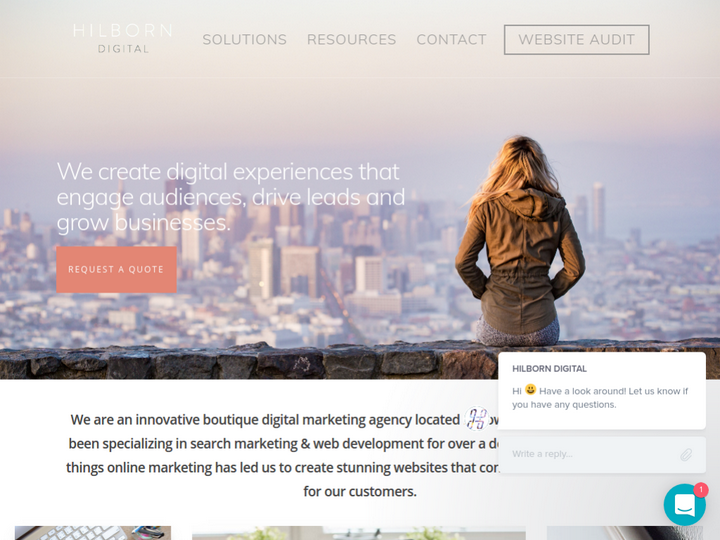Click the Hilborn Digital chat header label
720x540 pixels.
tap(549, 369)
